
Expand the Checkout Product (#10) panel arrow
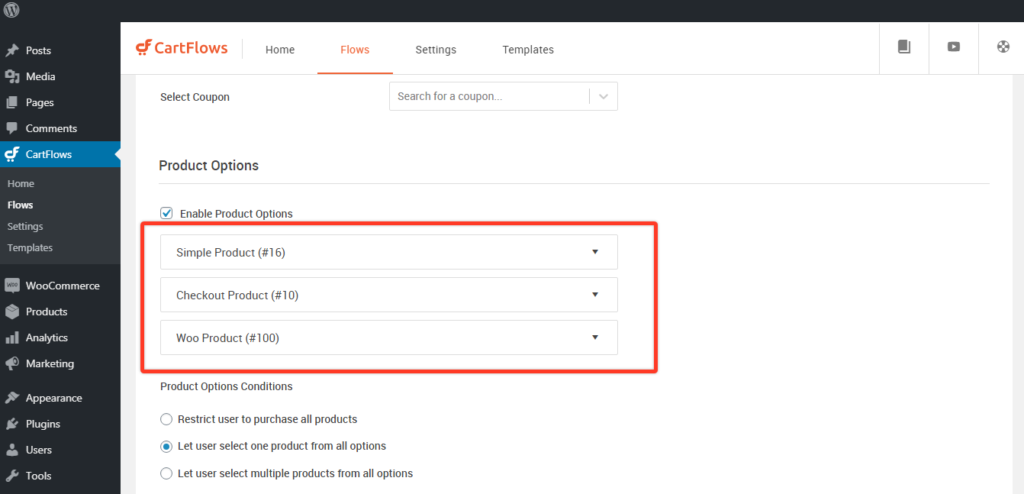[x=595, y=295]
